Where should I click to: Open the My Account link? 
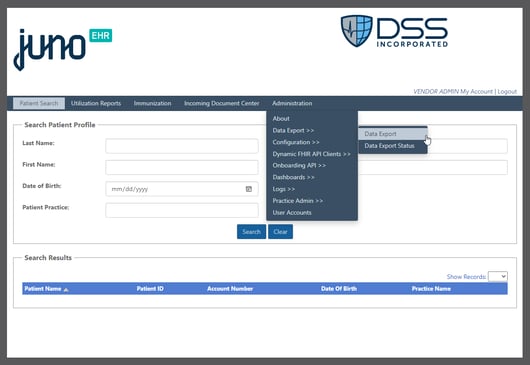477,92
